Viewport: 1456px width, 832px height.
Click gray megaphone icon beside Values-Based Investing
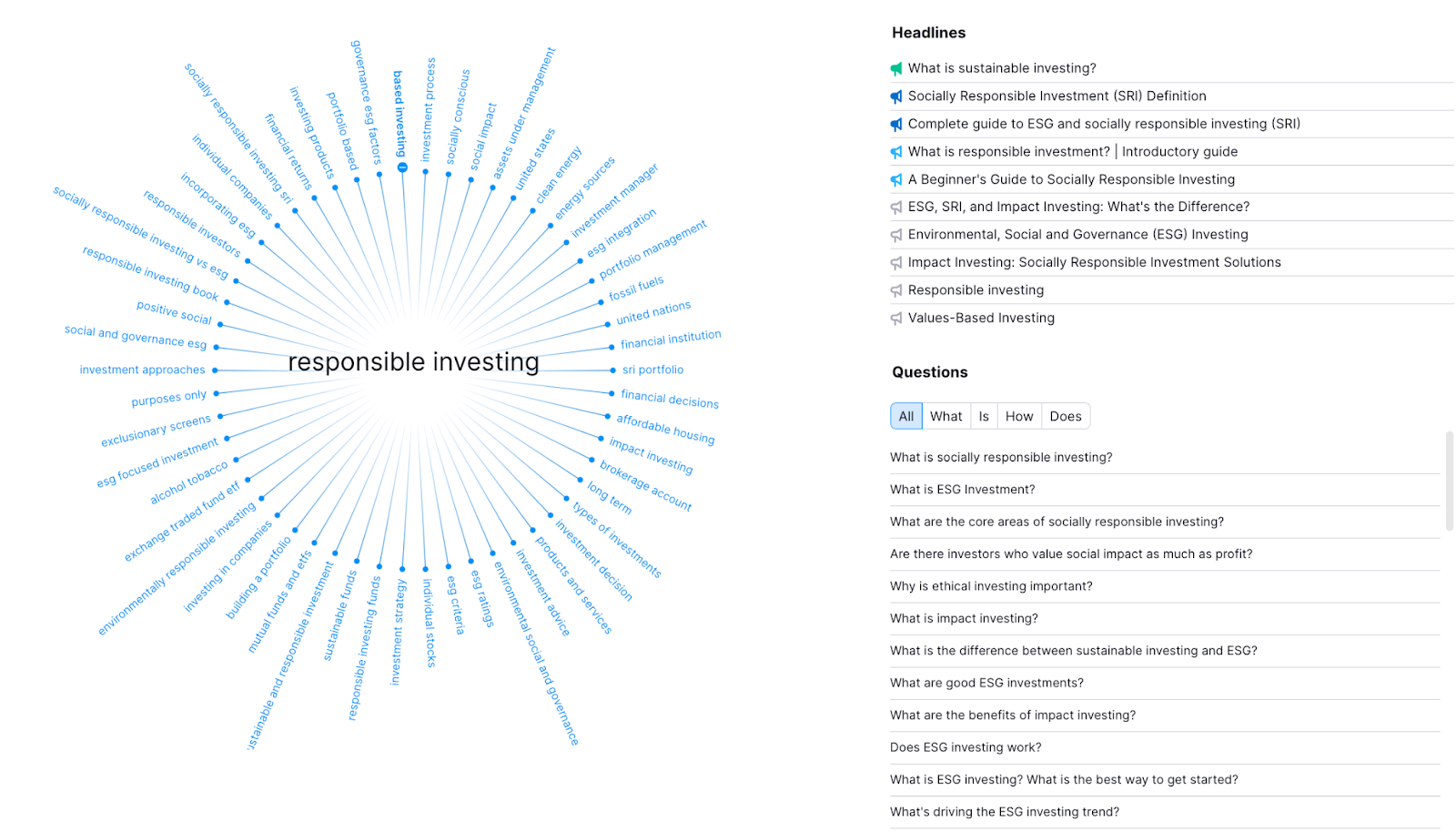(x=896, y=319)
